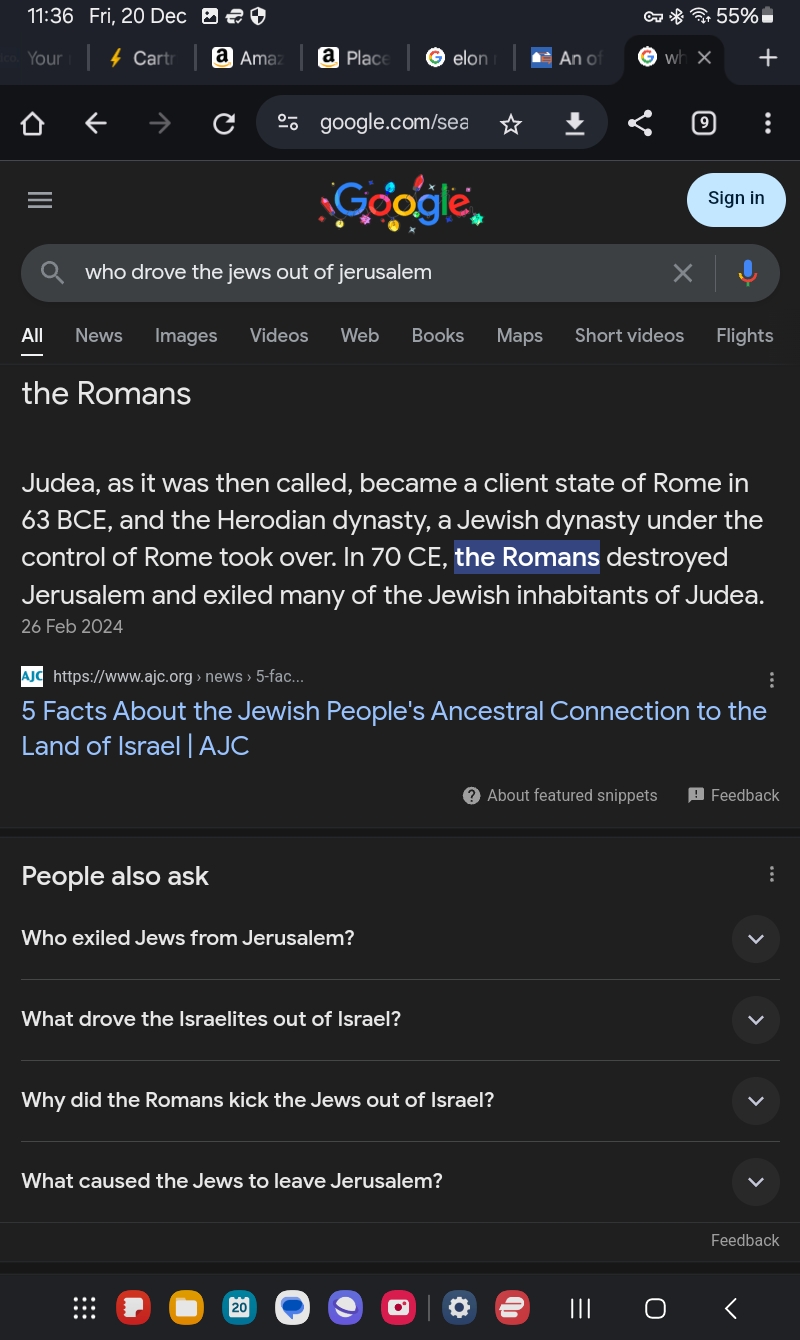Screen dimensions: 800x1340
Task: Open the Samsung Internet browser icon
Action: pos(345,1307)
